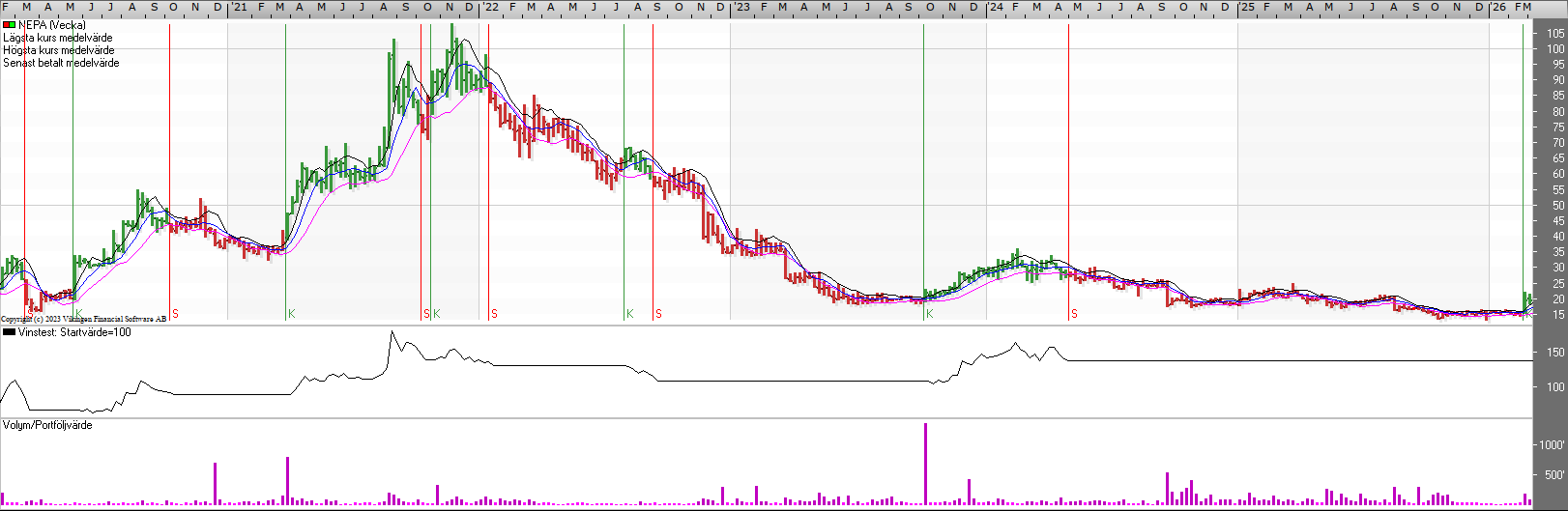Screen dimensions: 1568x511
Task: Click the only green K marker in 2022
Action: [x=629, y=314]
